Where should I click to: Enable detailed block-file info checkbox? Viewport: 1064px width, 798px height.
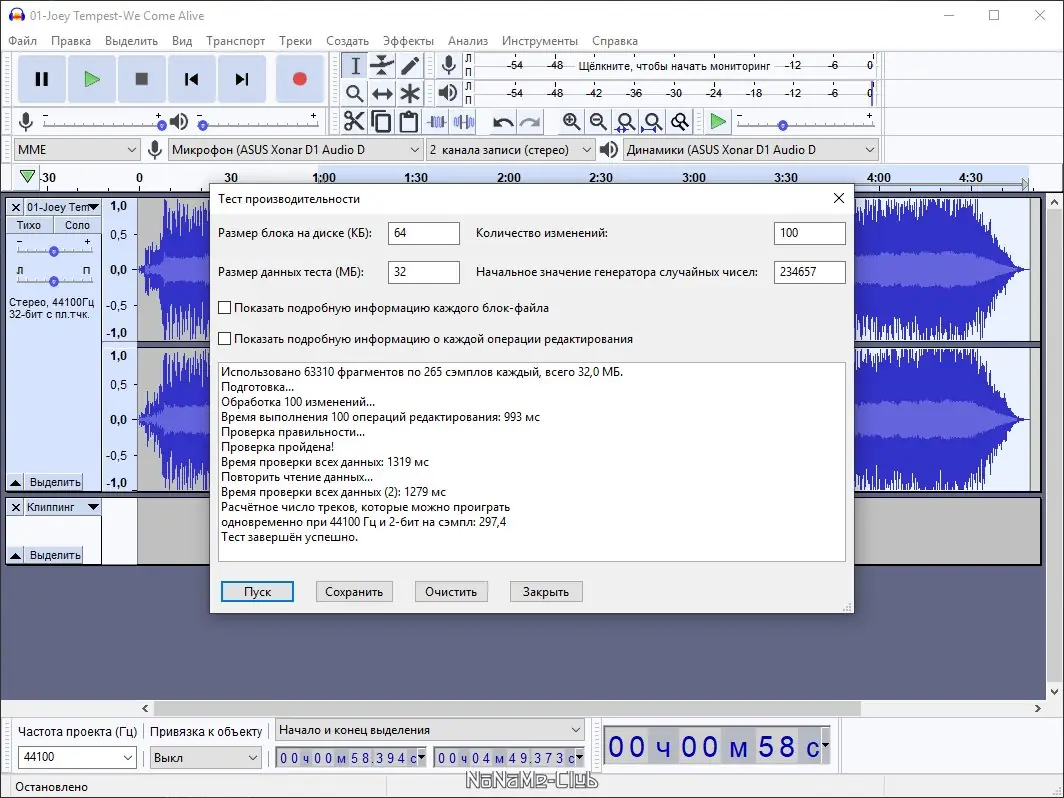tap(225, 308)
